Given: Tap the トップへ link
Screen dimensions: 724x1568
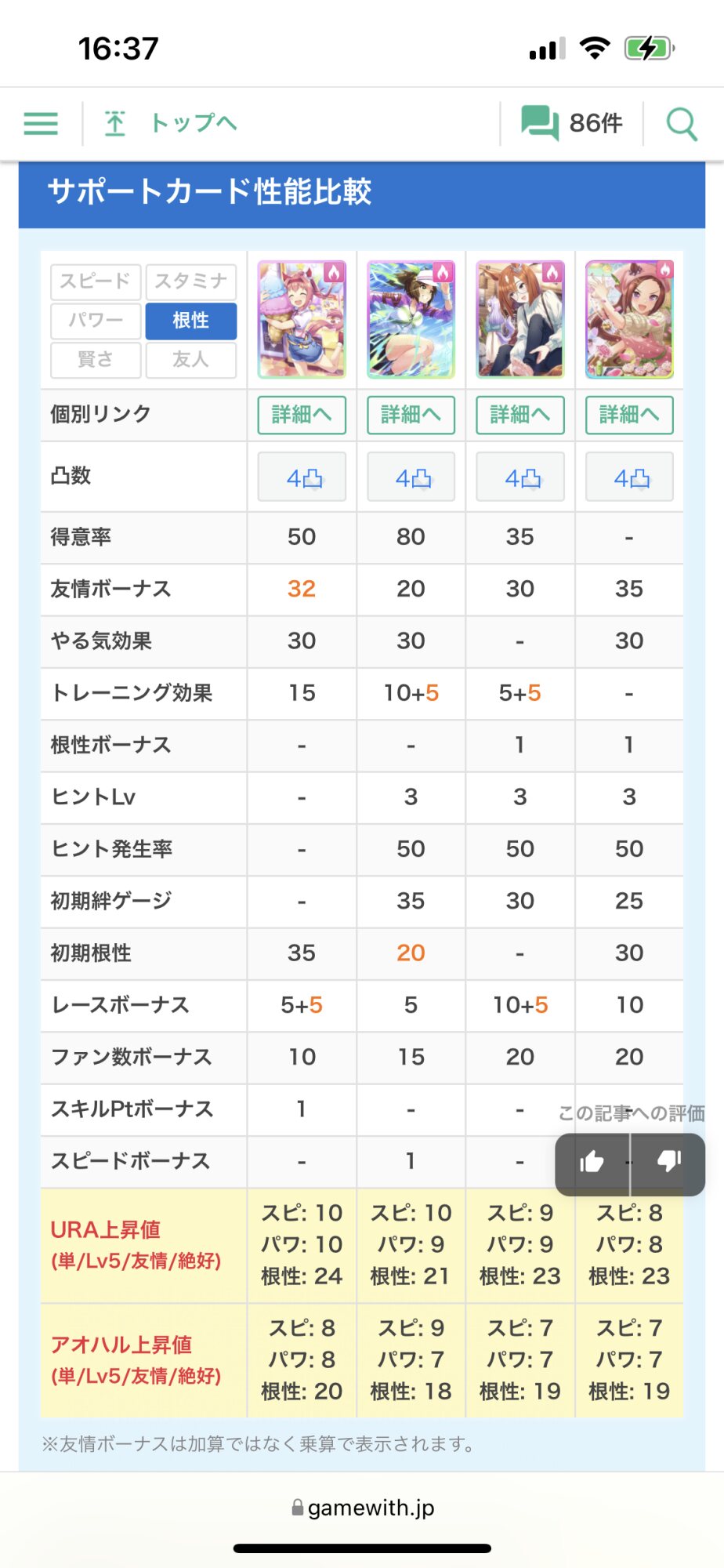Looking at the screenshot, I should [194, 124].
